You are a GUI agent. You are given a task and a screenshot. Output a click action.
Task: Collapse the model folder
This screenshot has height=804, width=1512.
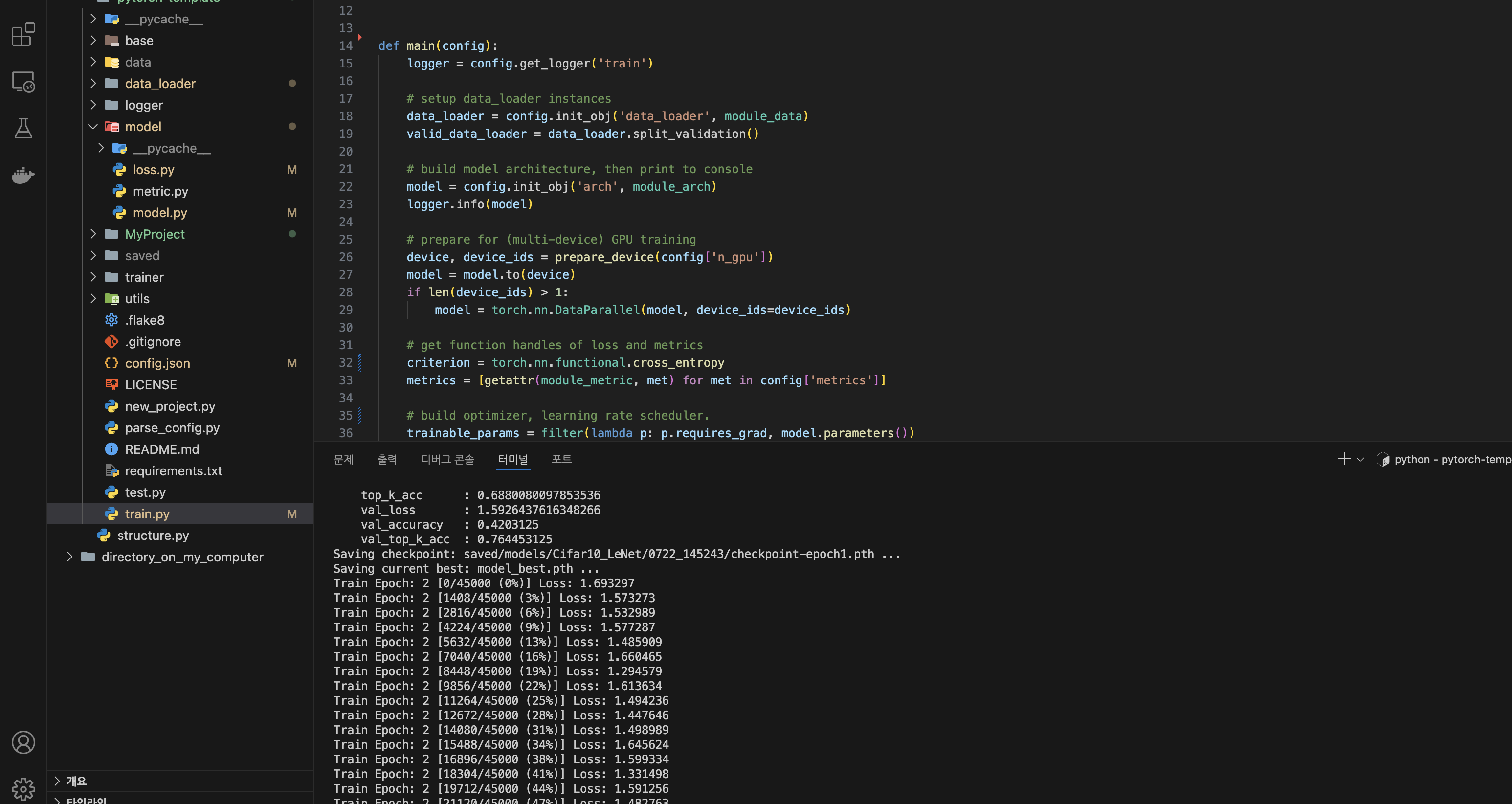143,126
